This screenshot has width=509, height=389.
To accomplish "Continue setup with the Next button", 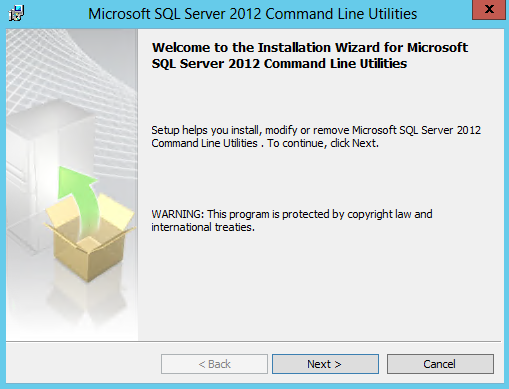I will click(x=325, y=364).
